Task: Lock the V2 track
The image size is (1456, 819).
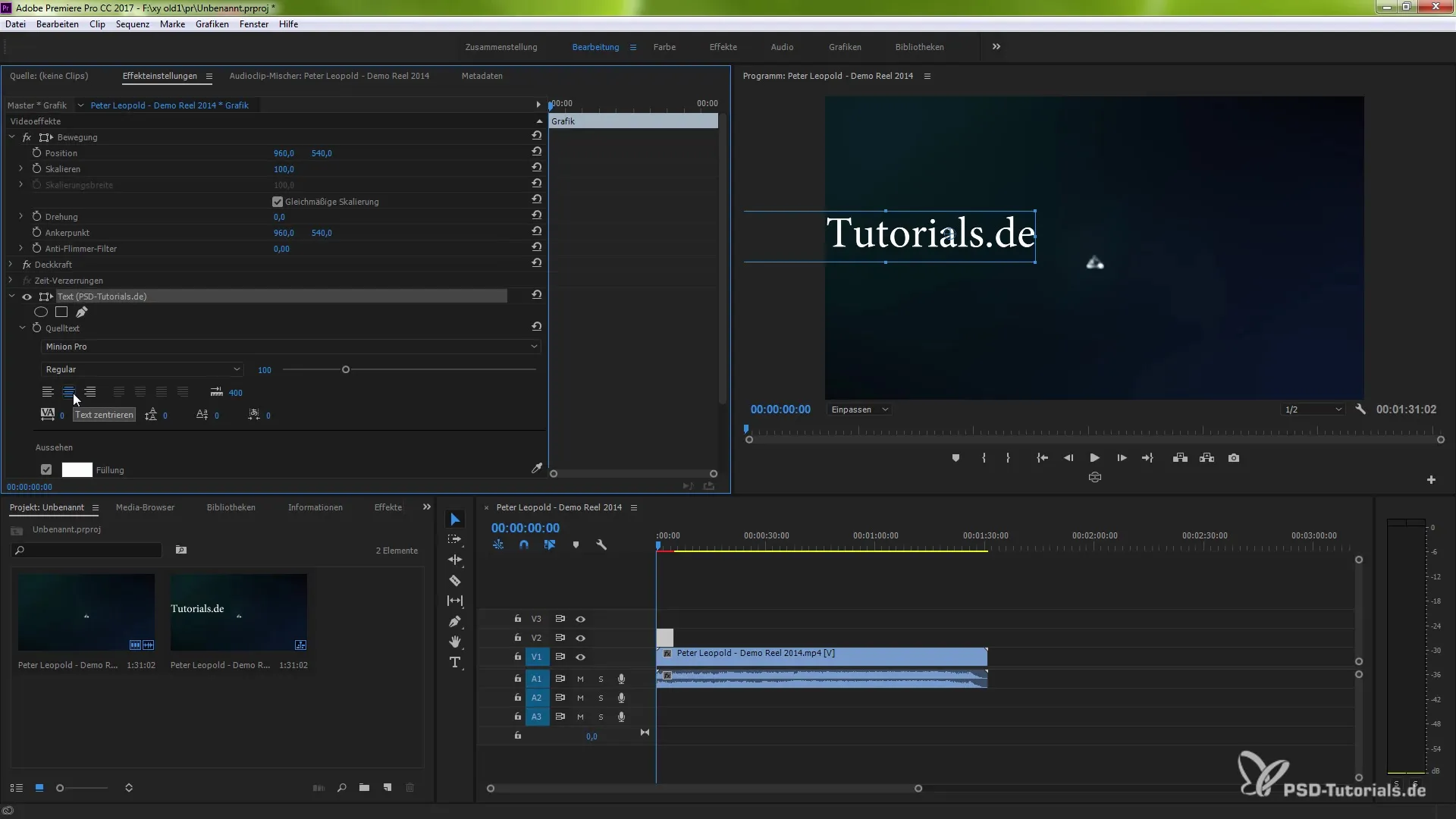Action: (x=518, y=638)
